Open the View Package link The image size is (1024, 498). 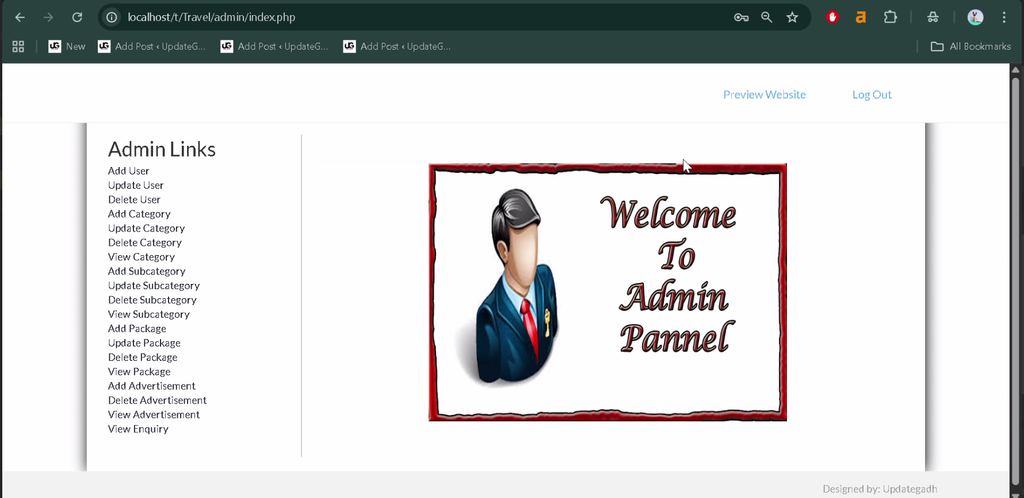click(139, 372)
